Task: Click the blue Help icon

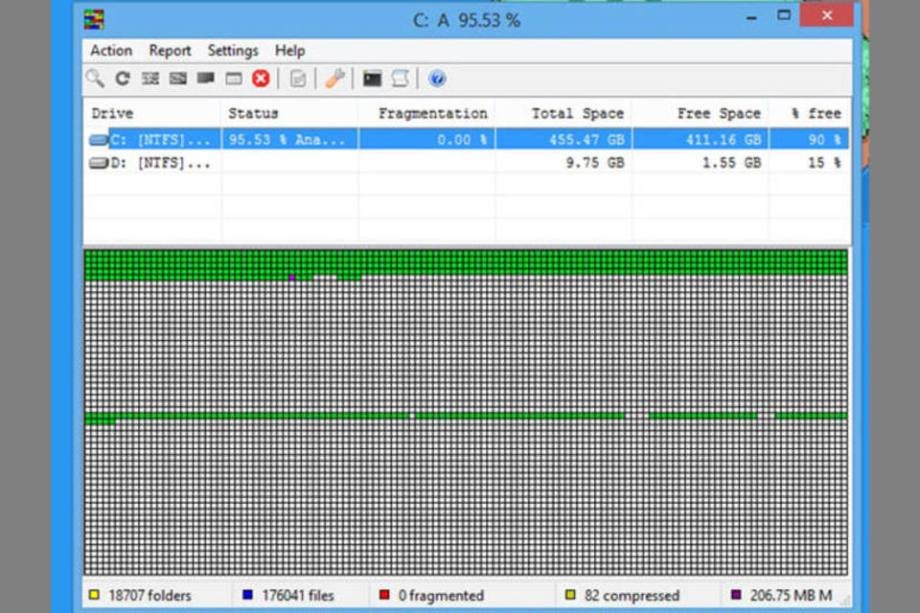Action: coord(437,78)
